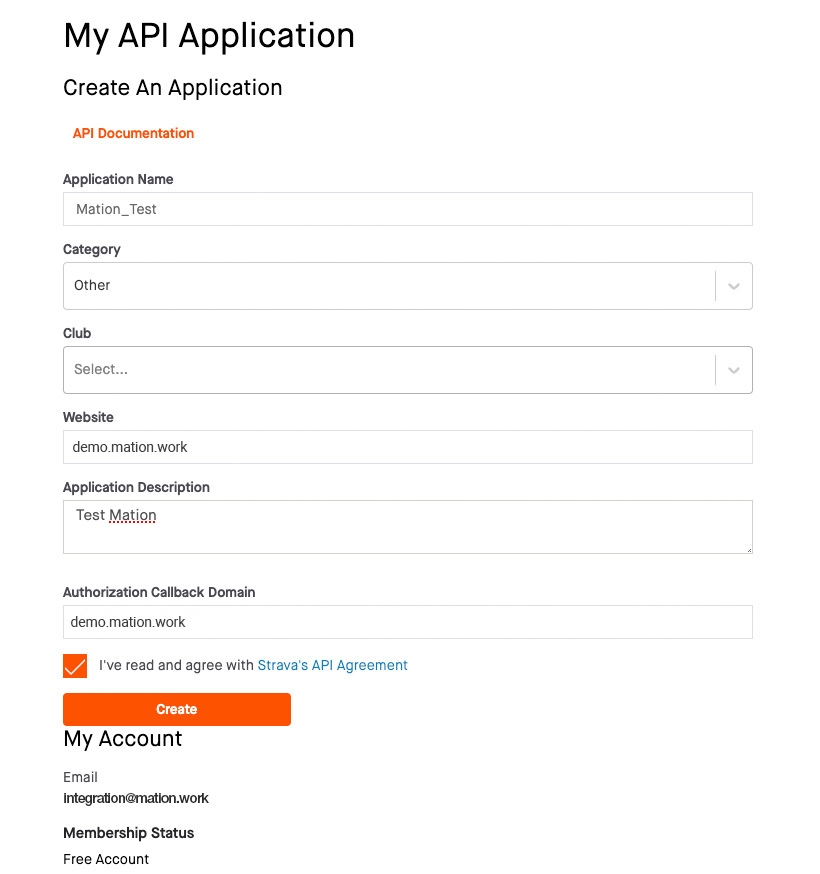
Task: Click the Authorization Callback Domain field
Action: pos(407,622)
